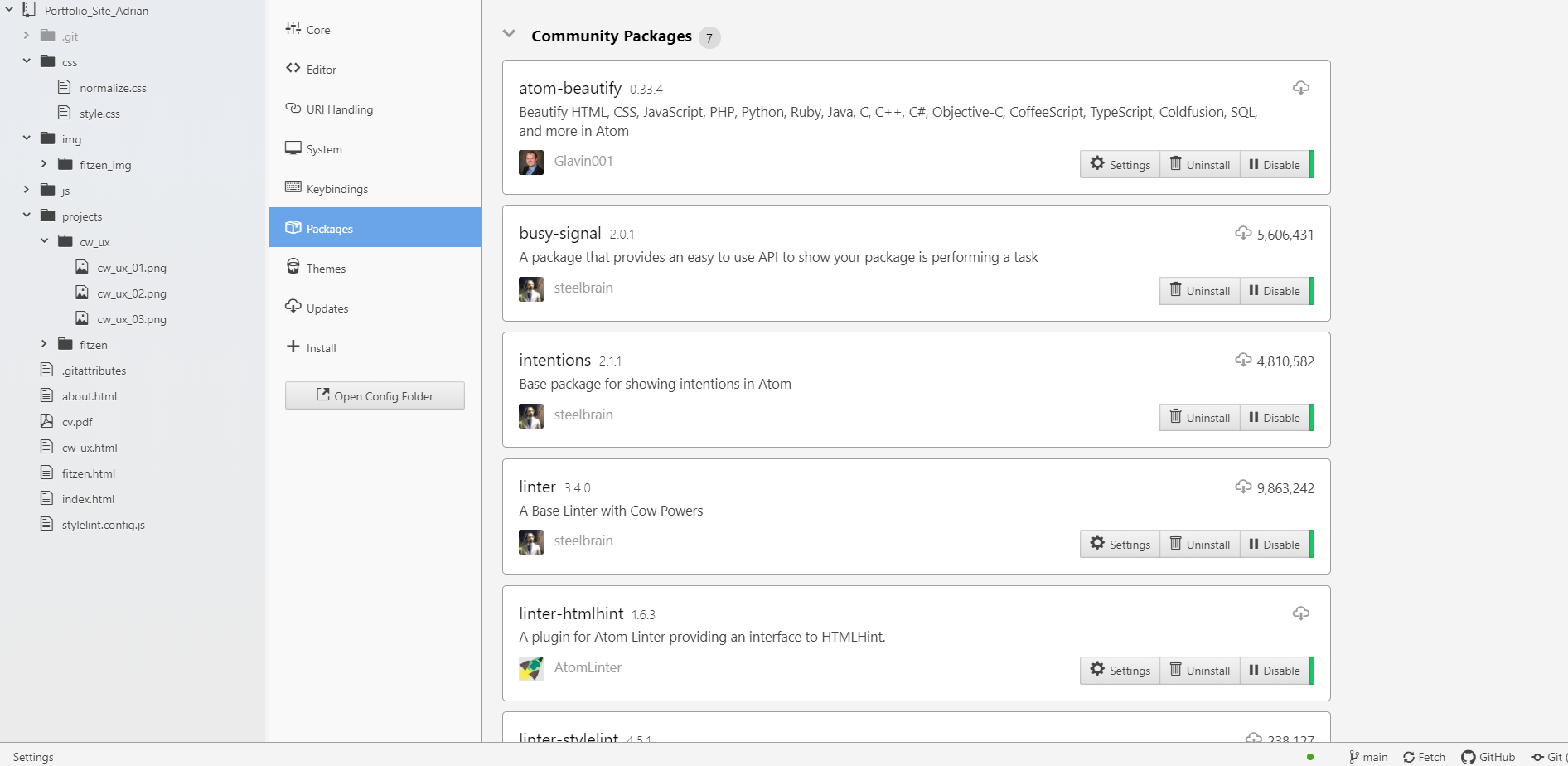Open the GitHub panel from status bar
The width and height of the screenshot is (1568, 766).
point(1488,757)
